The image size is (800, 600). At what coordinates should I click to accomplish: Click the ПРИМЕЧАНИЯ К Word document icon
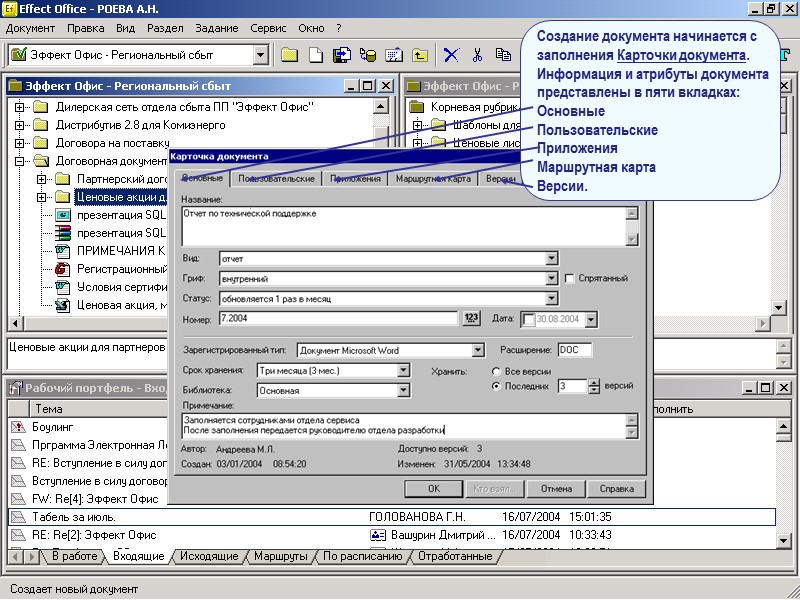pyautogui.click(x=62, y=251)
